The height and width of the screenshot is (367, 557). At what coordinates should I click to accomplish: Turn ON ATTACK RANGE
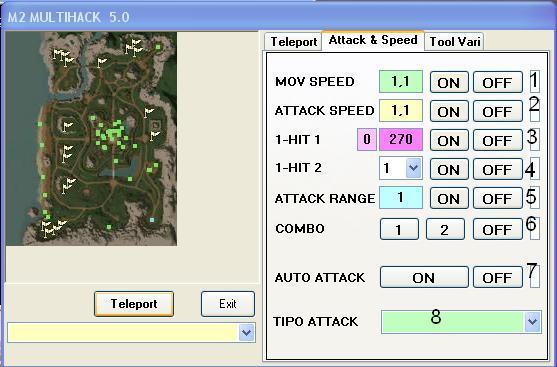point(449,198)
